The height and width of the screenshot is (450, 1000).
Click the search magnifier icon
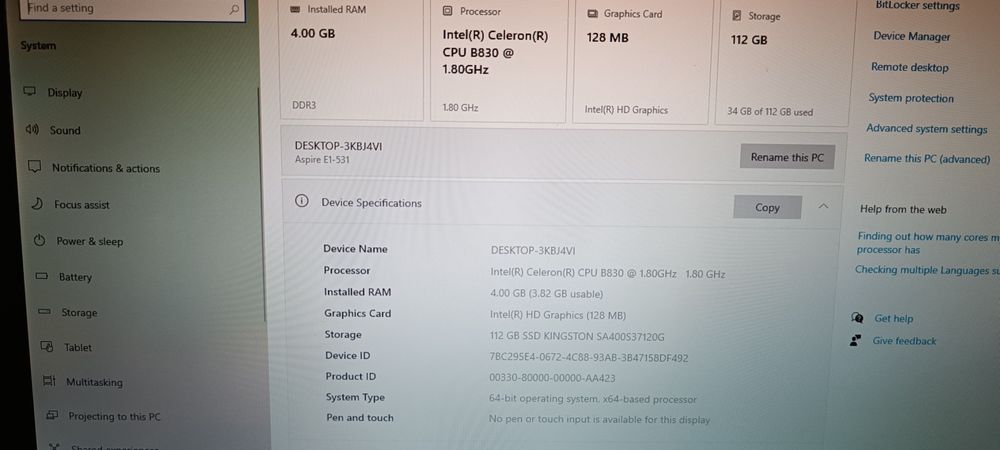click(234, 10)
